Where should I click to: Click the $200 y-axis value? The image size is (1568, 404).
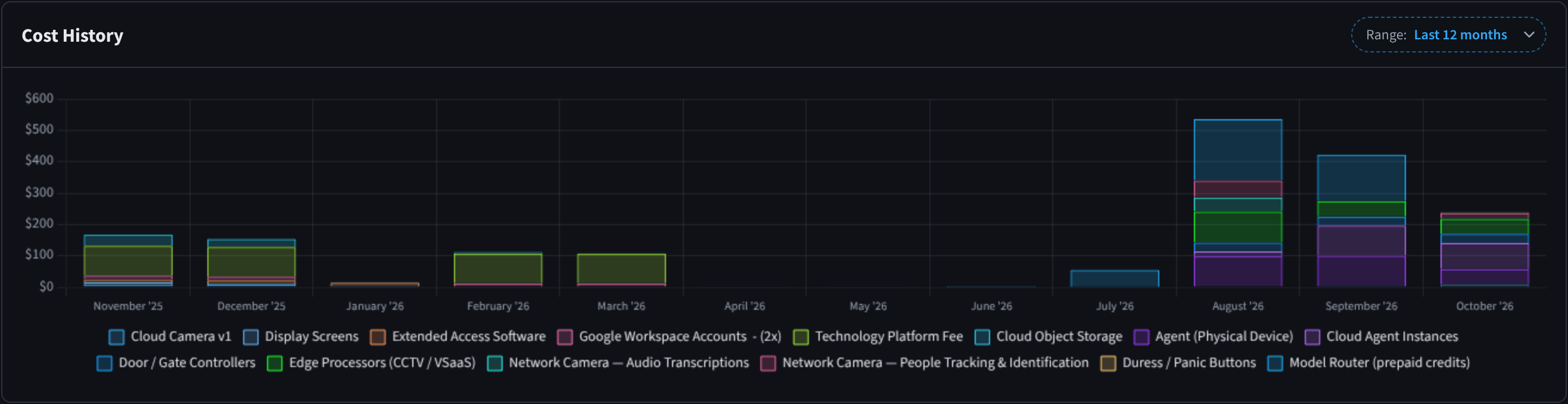[x=39, y=223]
